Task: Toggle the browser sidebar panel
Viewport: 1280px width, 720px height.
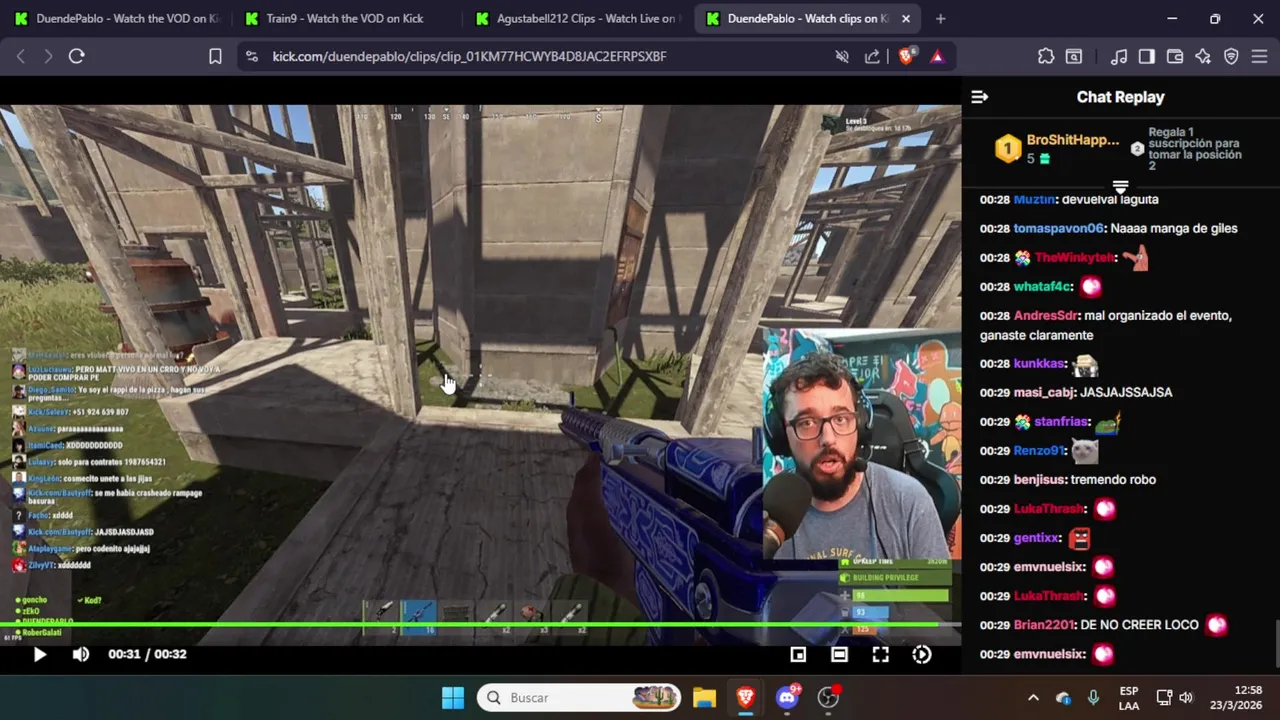Action: click(x=1147, y=56)
